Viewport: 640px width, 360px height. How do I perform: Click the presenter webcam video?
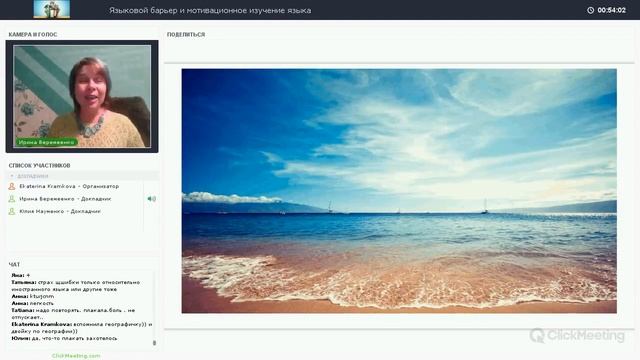point(82,96)
